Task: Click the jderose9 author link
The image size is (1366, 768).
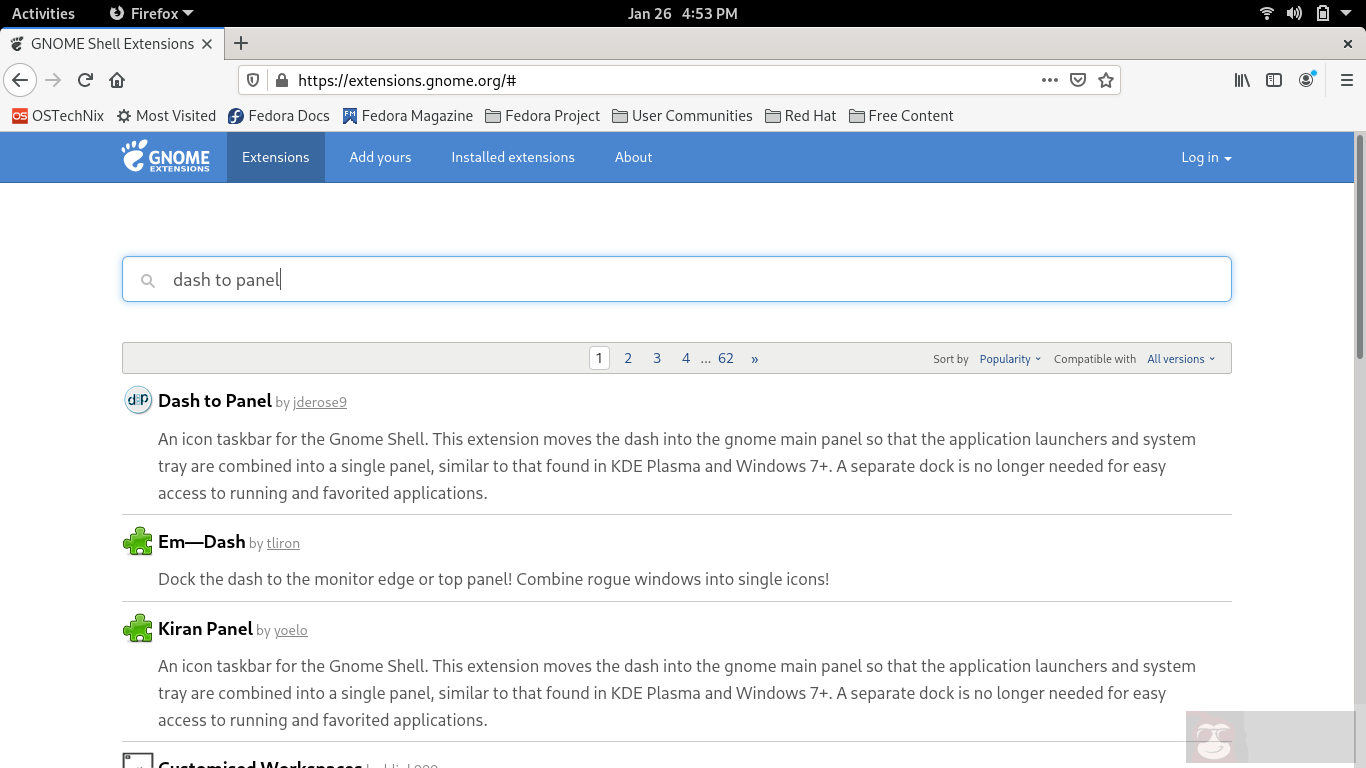Action: (x=319, y=402)
